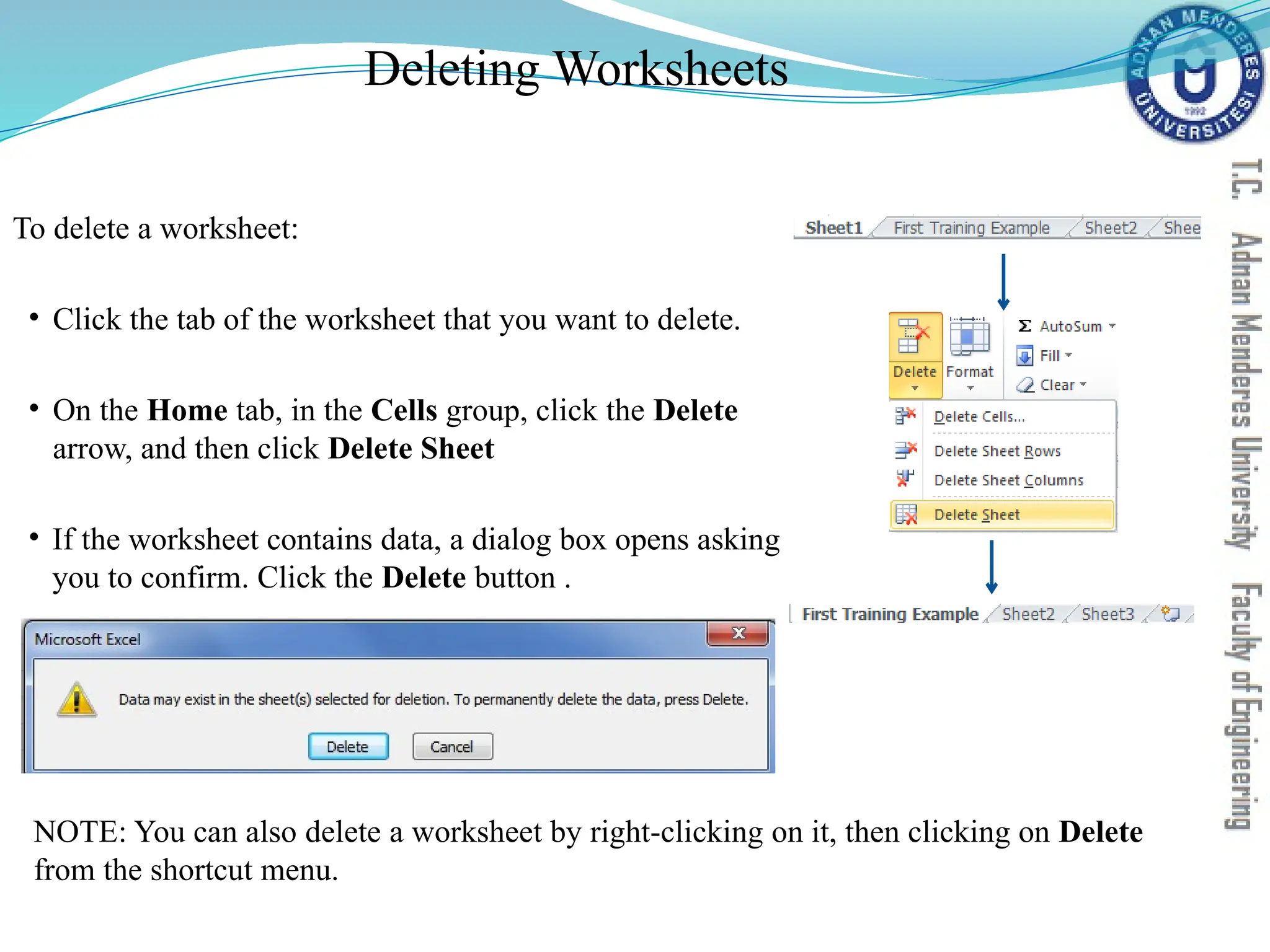Select the Sheet2 tab in top strip
This screenshot has height=952, width=1270.
click(x=1111, y=228)
